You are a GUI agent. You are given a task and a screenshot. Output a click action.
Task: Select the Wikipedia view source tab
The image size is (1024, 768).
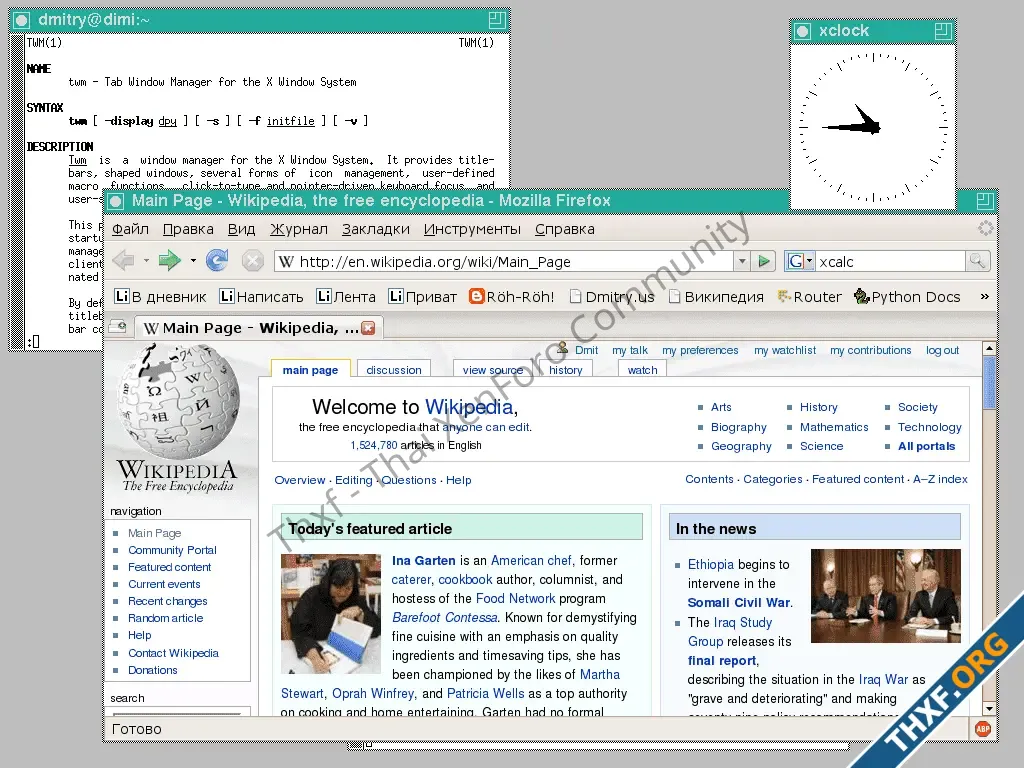tap(493, 370)
